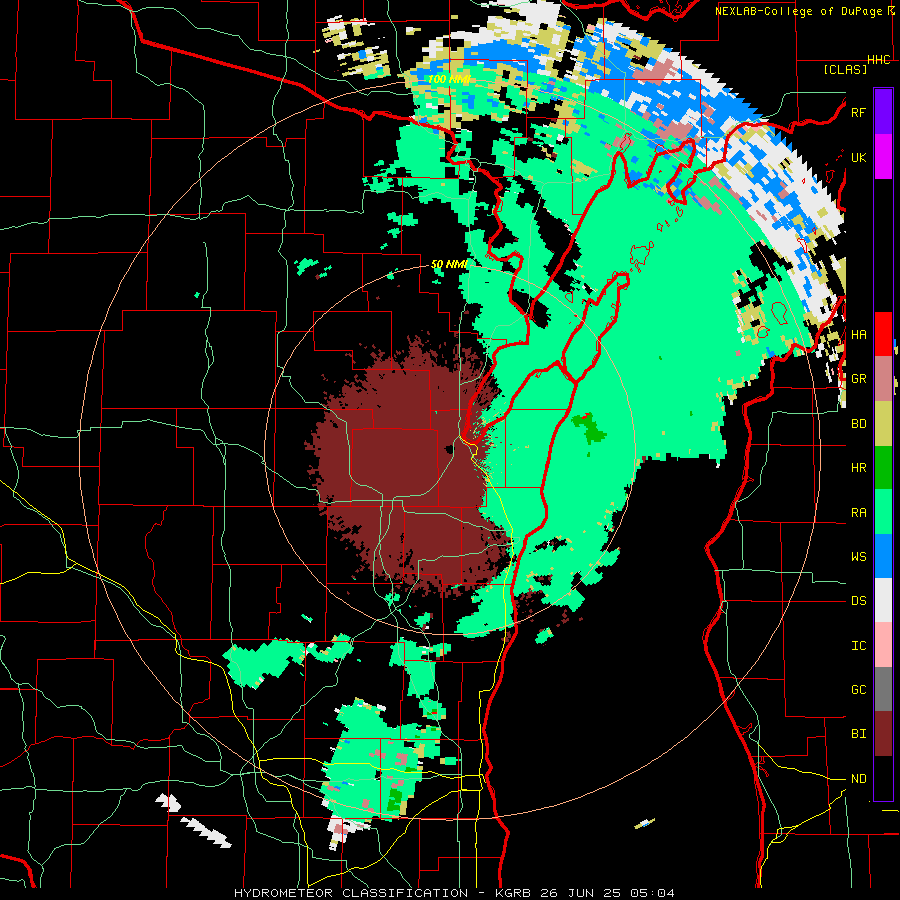Image resolution: width=900 pixels, height=900 pixels.
Task: Click the GR legend color swatch
Action: [883, 379]
